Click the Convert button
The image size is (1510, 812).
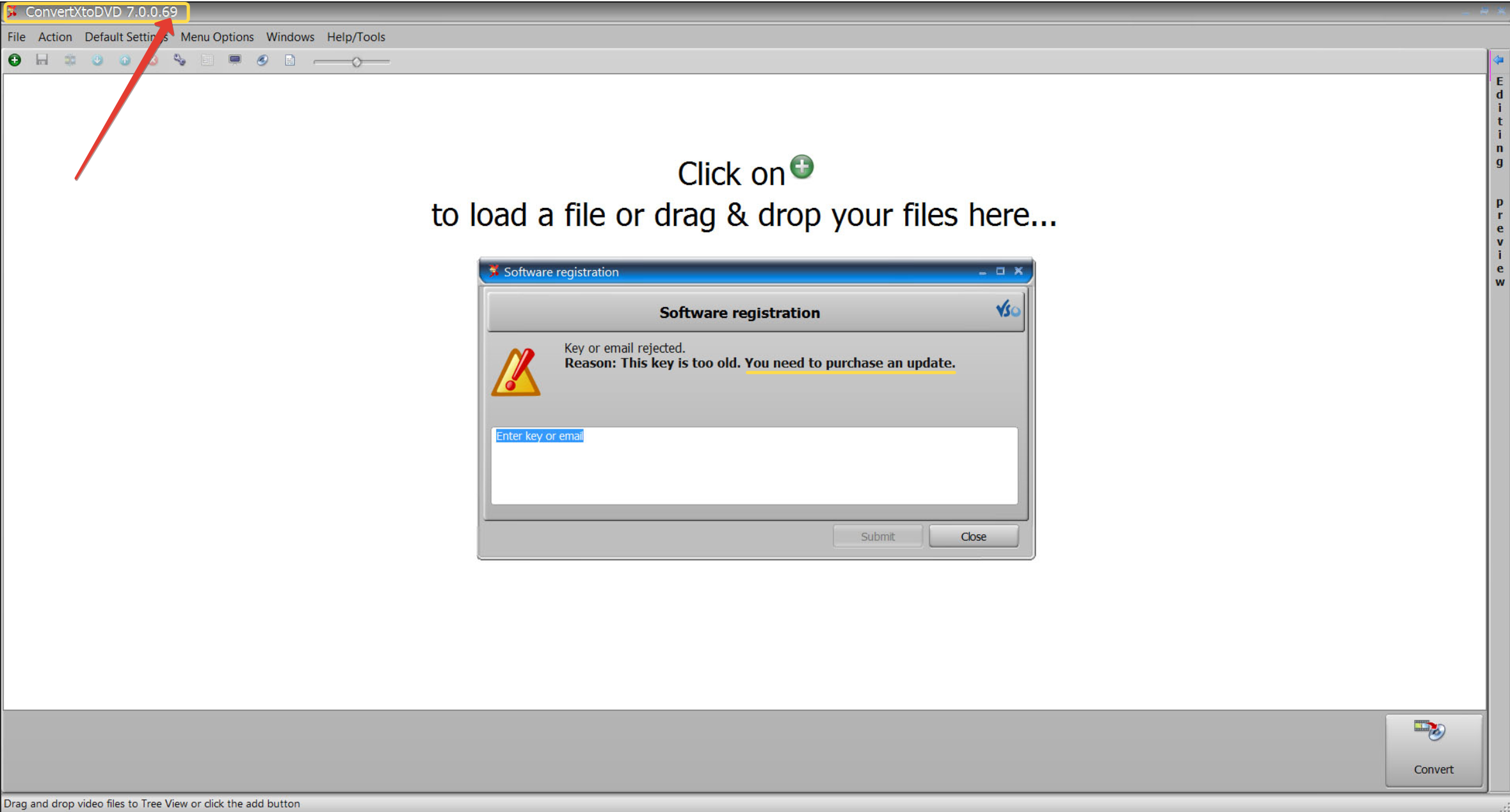point(1434,750)
